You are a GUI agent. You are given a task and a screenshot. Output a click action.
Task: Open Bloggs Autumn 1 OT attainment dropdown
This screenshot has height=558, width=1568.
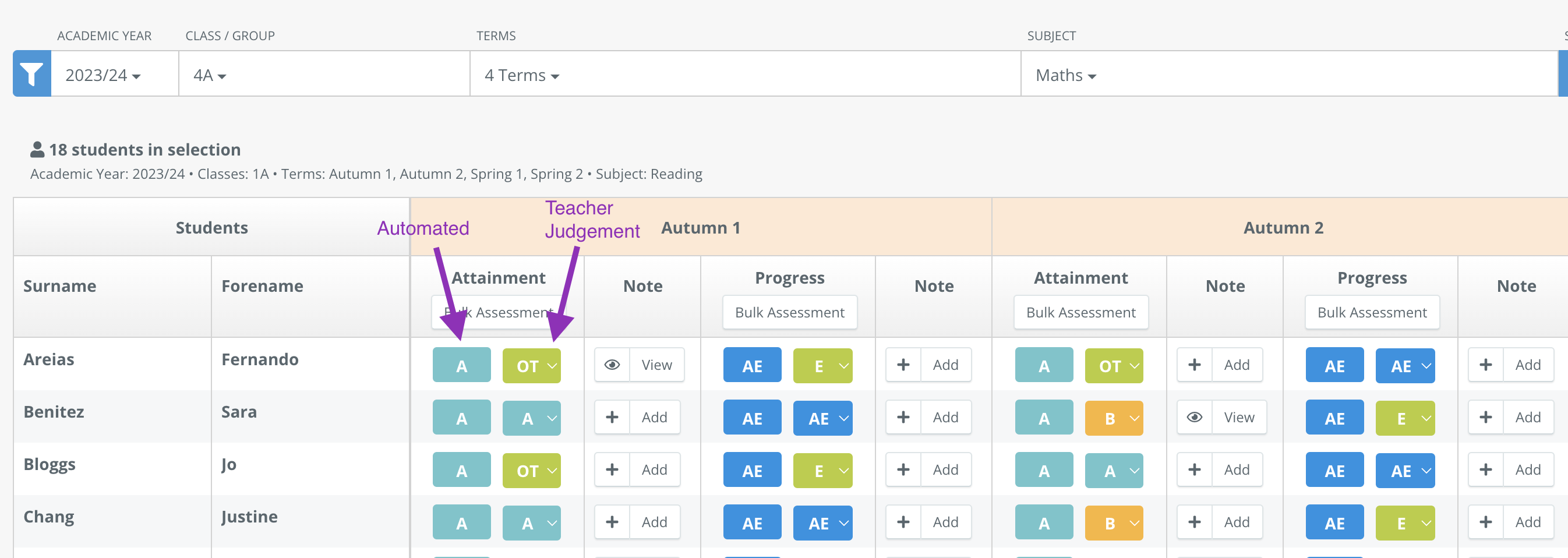click(531, 470)
